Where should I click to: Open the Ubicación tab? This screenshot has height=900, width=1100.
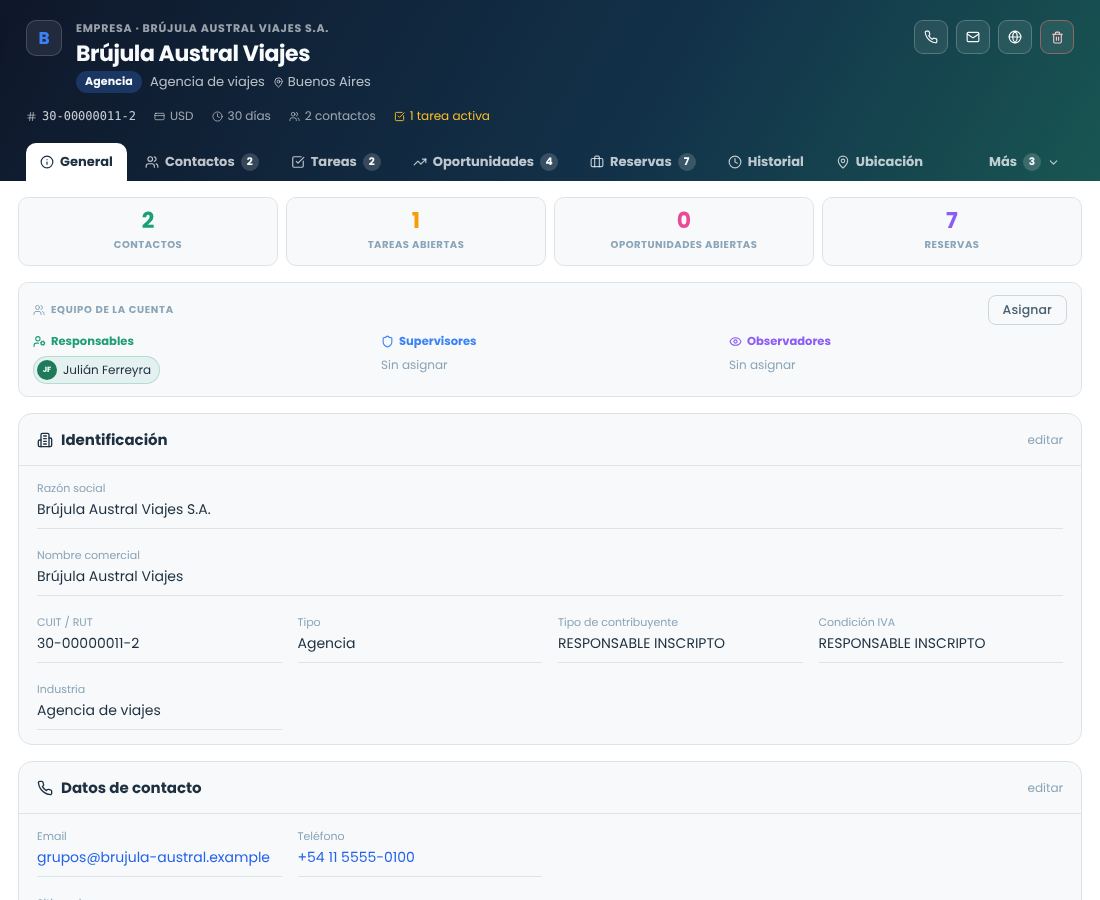pyautogui.click(x=880, y=162)
